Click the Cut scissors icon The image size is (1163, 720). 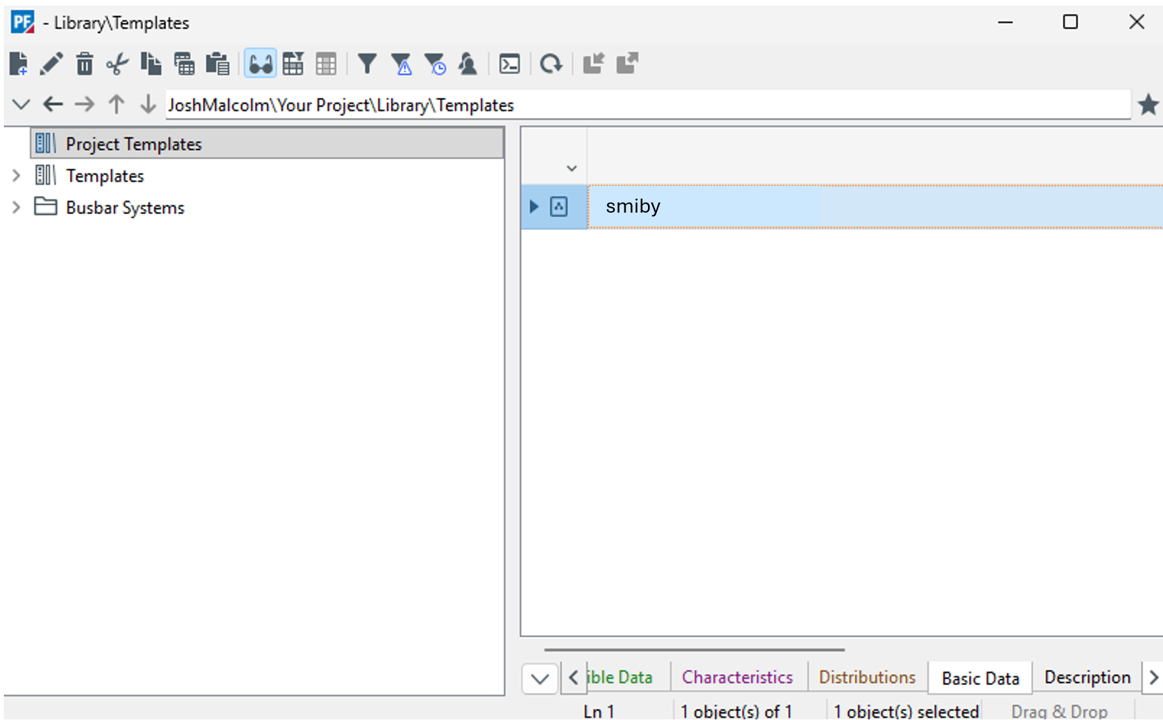(118, 64)
